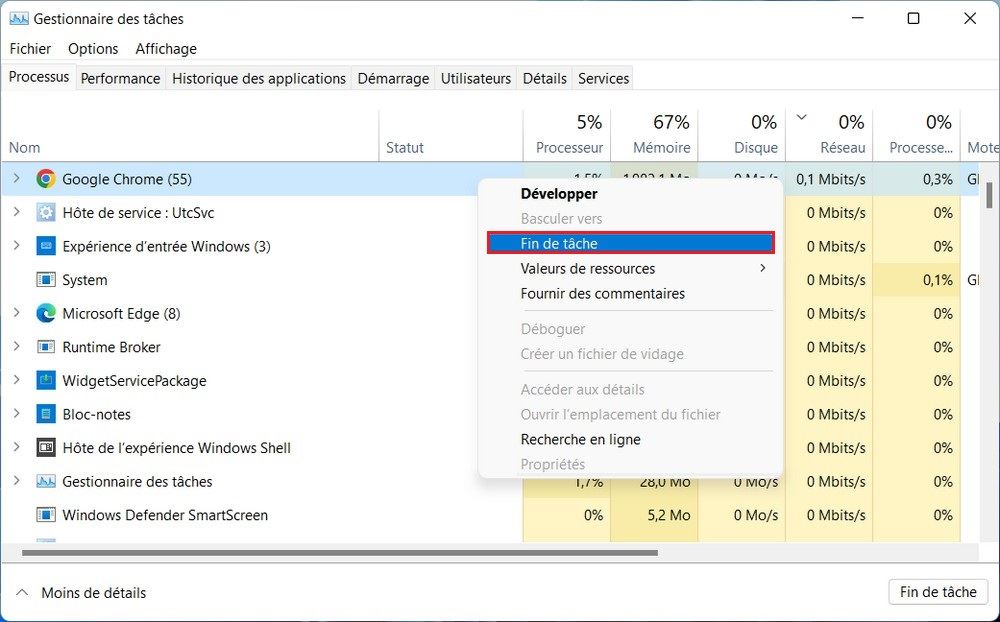Sort by the Processeur column header
Image resolution: width=1000 pixels, height=622 pixels.
pos(567,135)
